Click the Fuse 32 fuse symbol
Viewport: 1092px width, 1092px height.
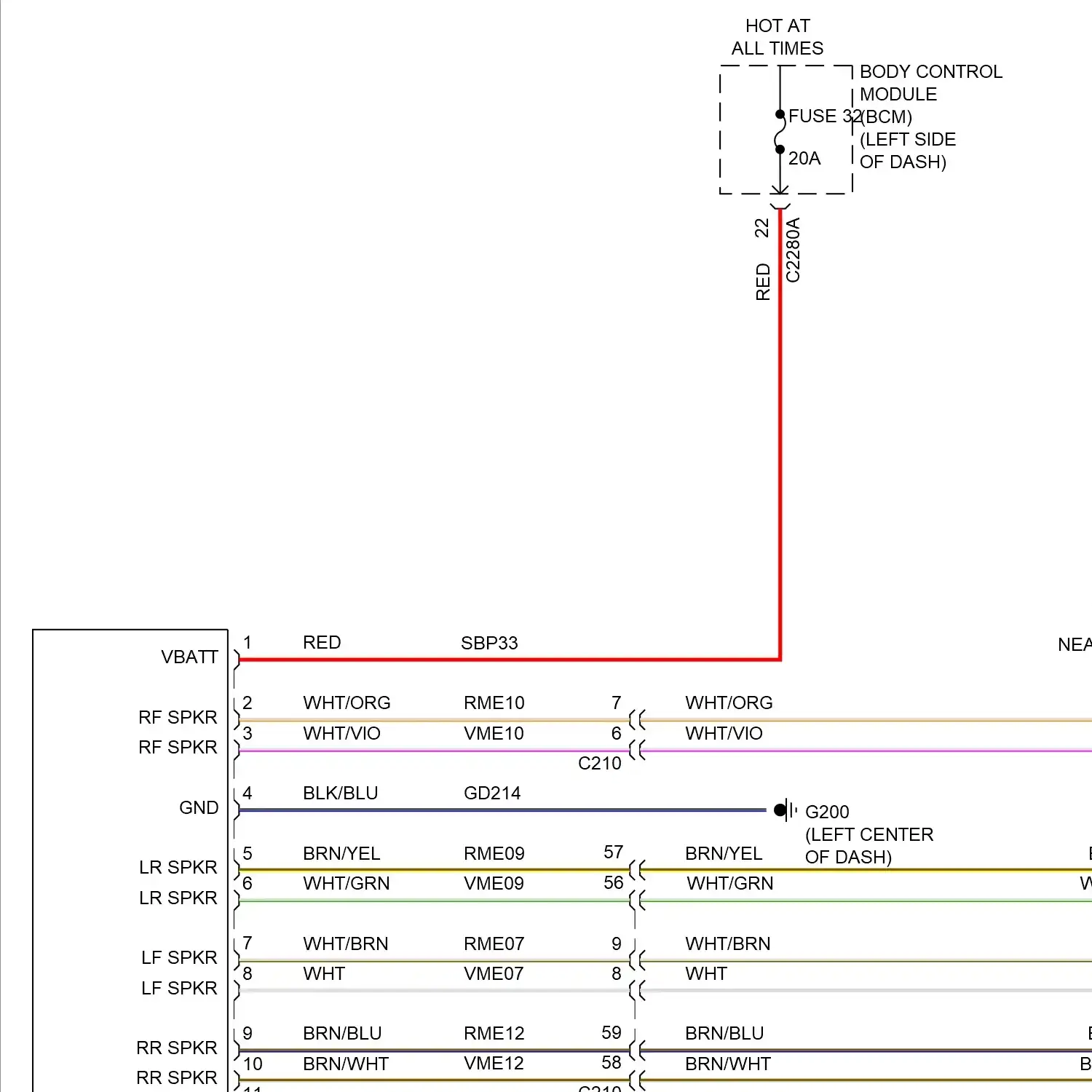coord(780,132)
